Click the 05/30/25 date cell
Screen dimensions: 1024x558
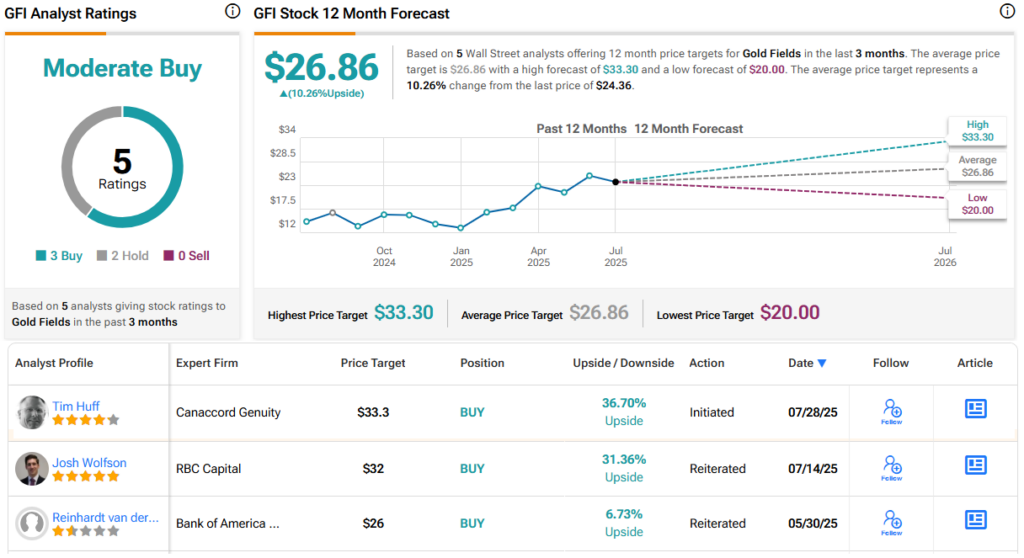812,523
